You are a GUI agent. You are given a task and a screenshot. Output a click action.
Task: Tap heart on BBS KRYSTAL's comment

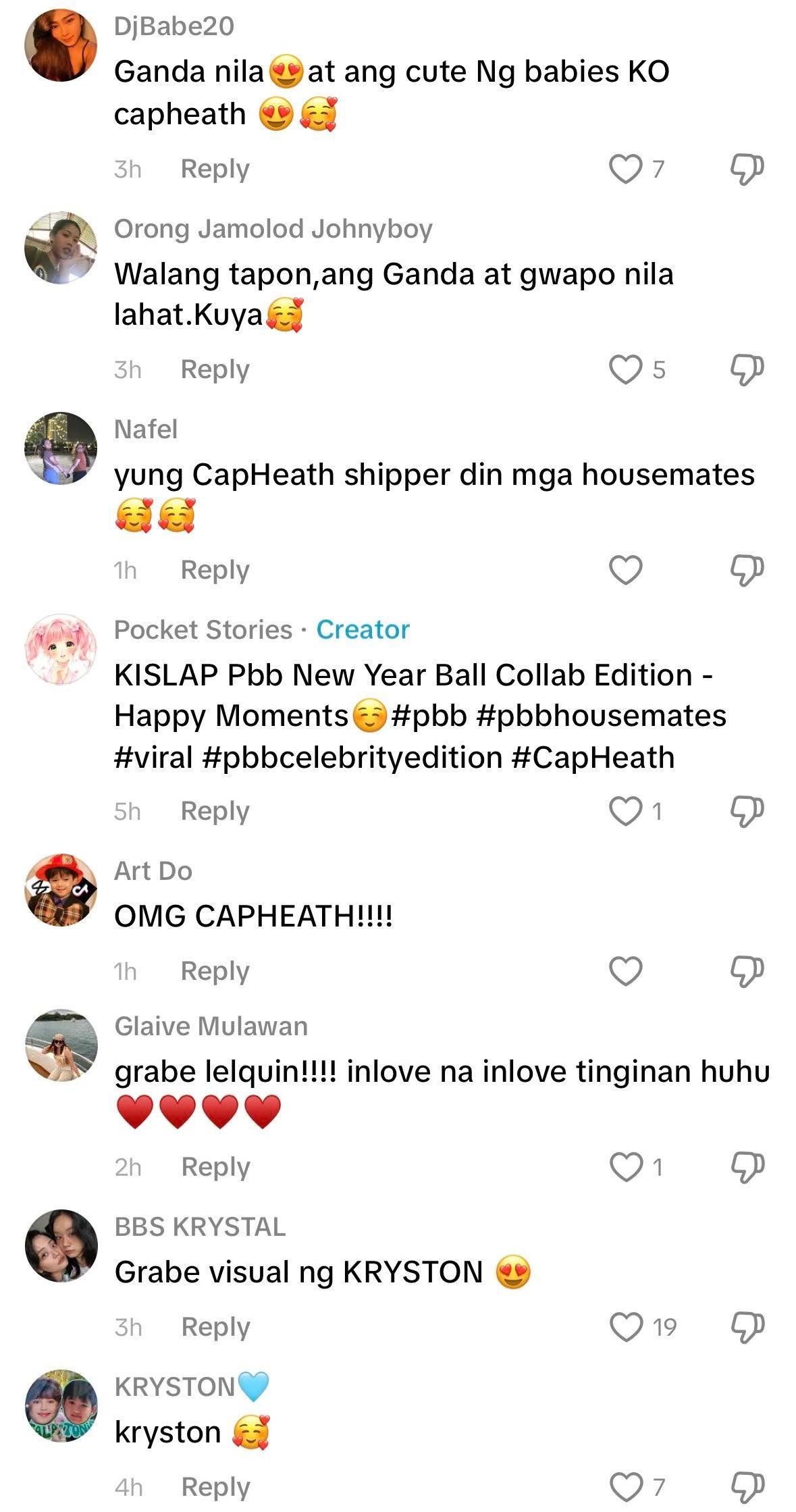coord(626,1327)
